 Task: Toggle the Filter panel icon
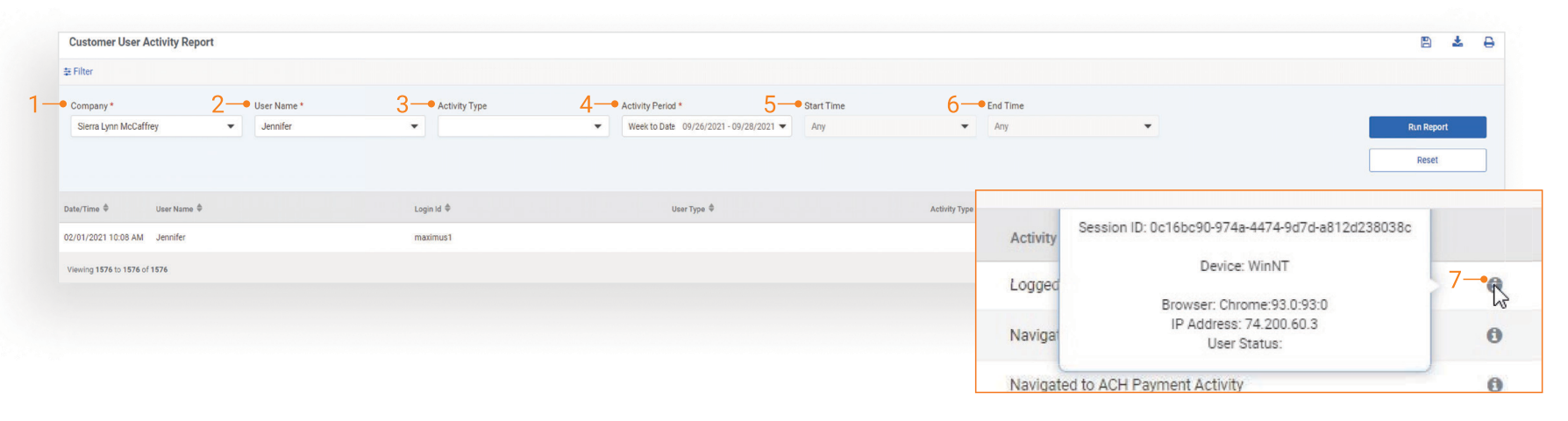(x=68, y=72)
